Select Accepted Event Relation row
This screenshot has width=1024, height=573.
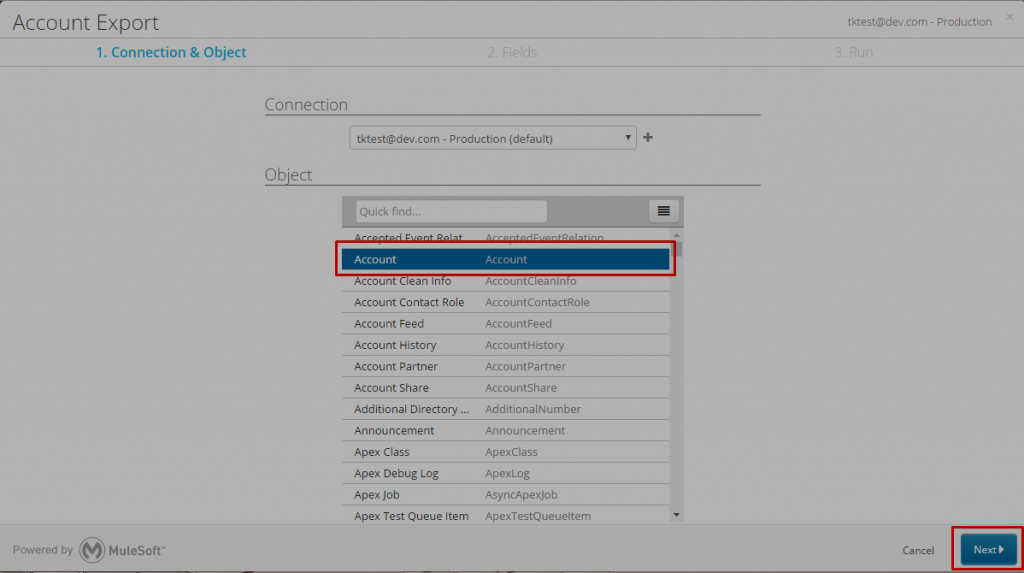point(505,238)
